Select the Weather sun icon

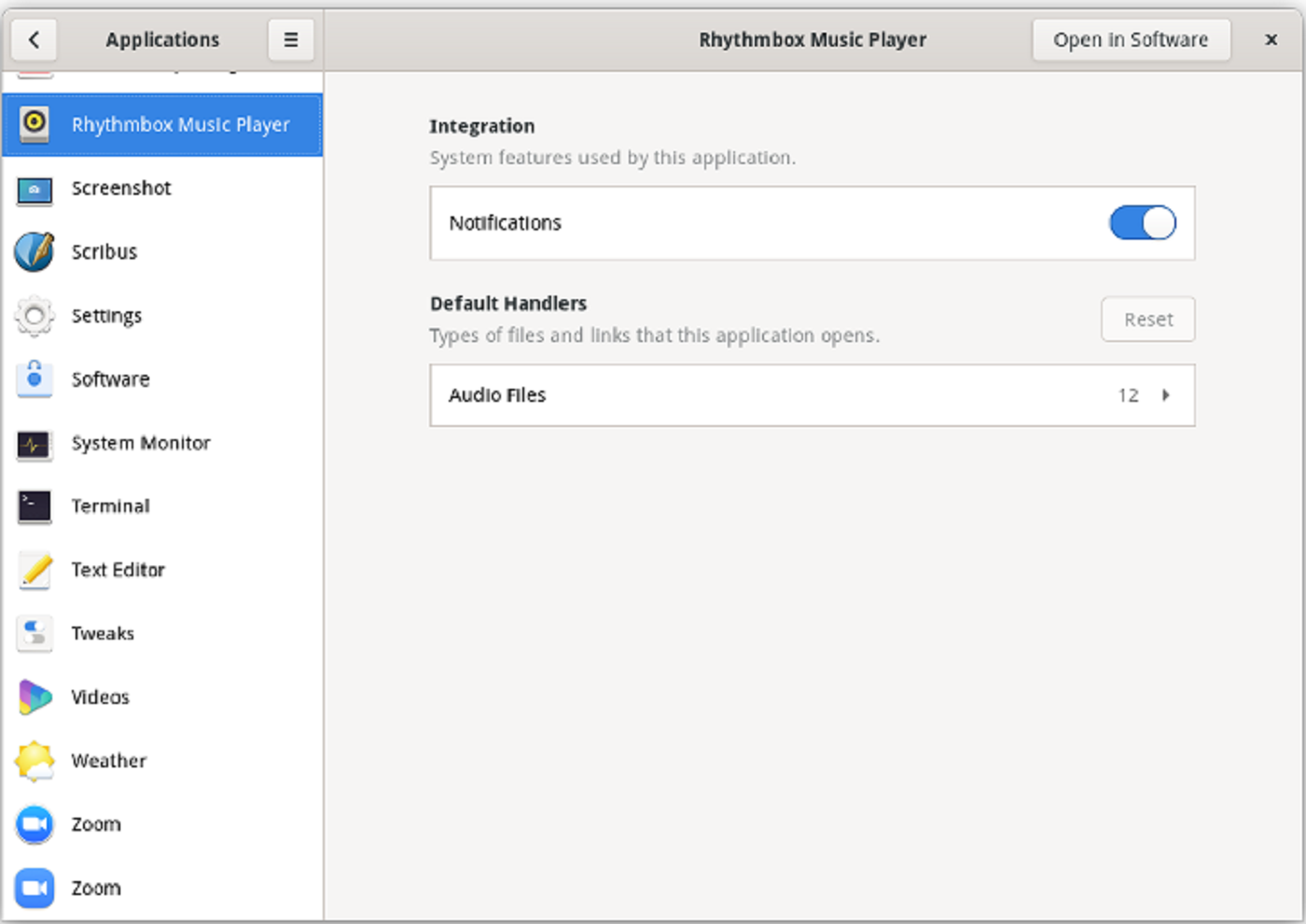tap(34, 761)
